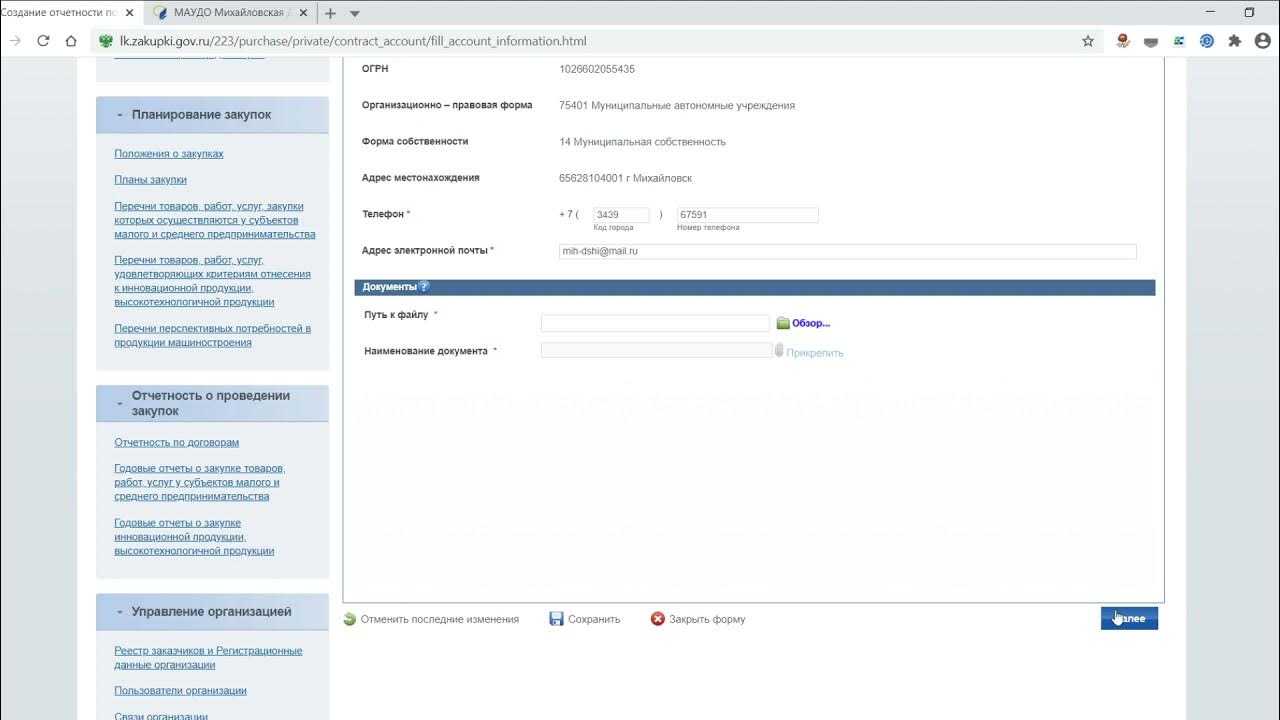Click the Путь к файлу input field
The width and height of the screenshot is (1280, 720).
(655, 323)
